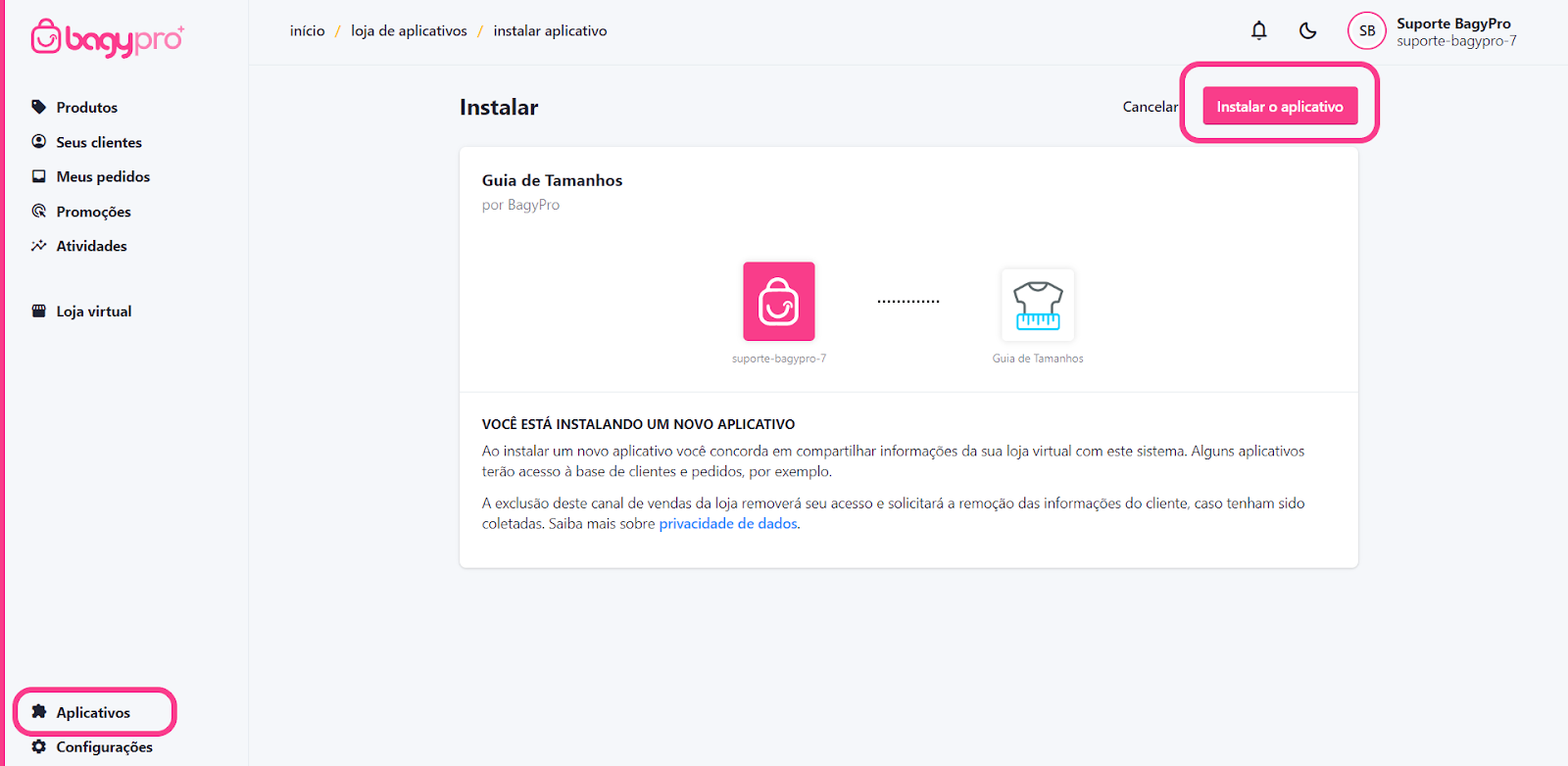Viewport: 1568px width, 766px height.
Task: Open Loja virtual menu item
Action: point(93,311)
